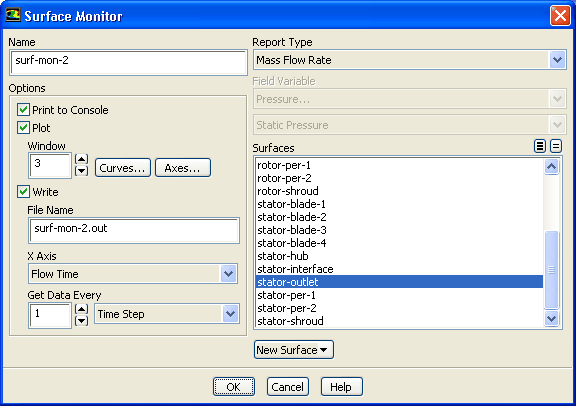Select all surfaces with the list icon
This screenshot has width=576, height=406.
(540, 146)
